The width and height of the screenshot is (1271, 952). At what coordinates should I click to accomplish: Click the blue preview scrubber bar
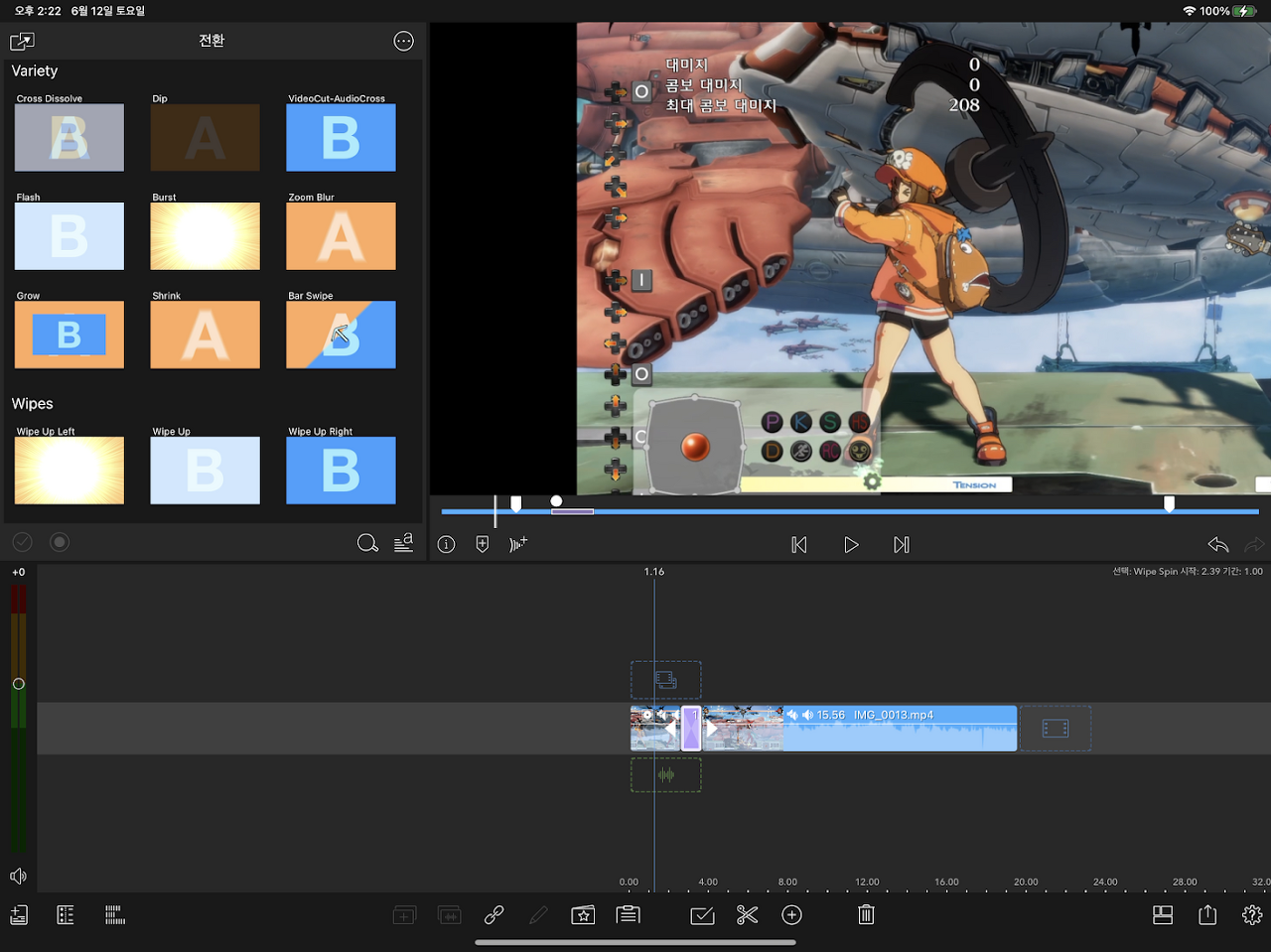point(850,511)
